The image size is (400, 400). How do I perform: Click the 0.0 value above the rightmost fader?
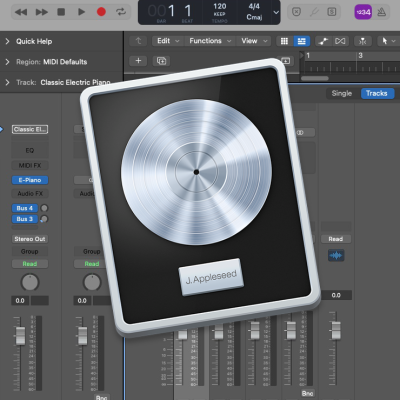coord(336,295)
